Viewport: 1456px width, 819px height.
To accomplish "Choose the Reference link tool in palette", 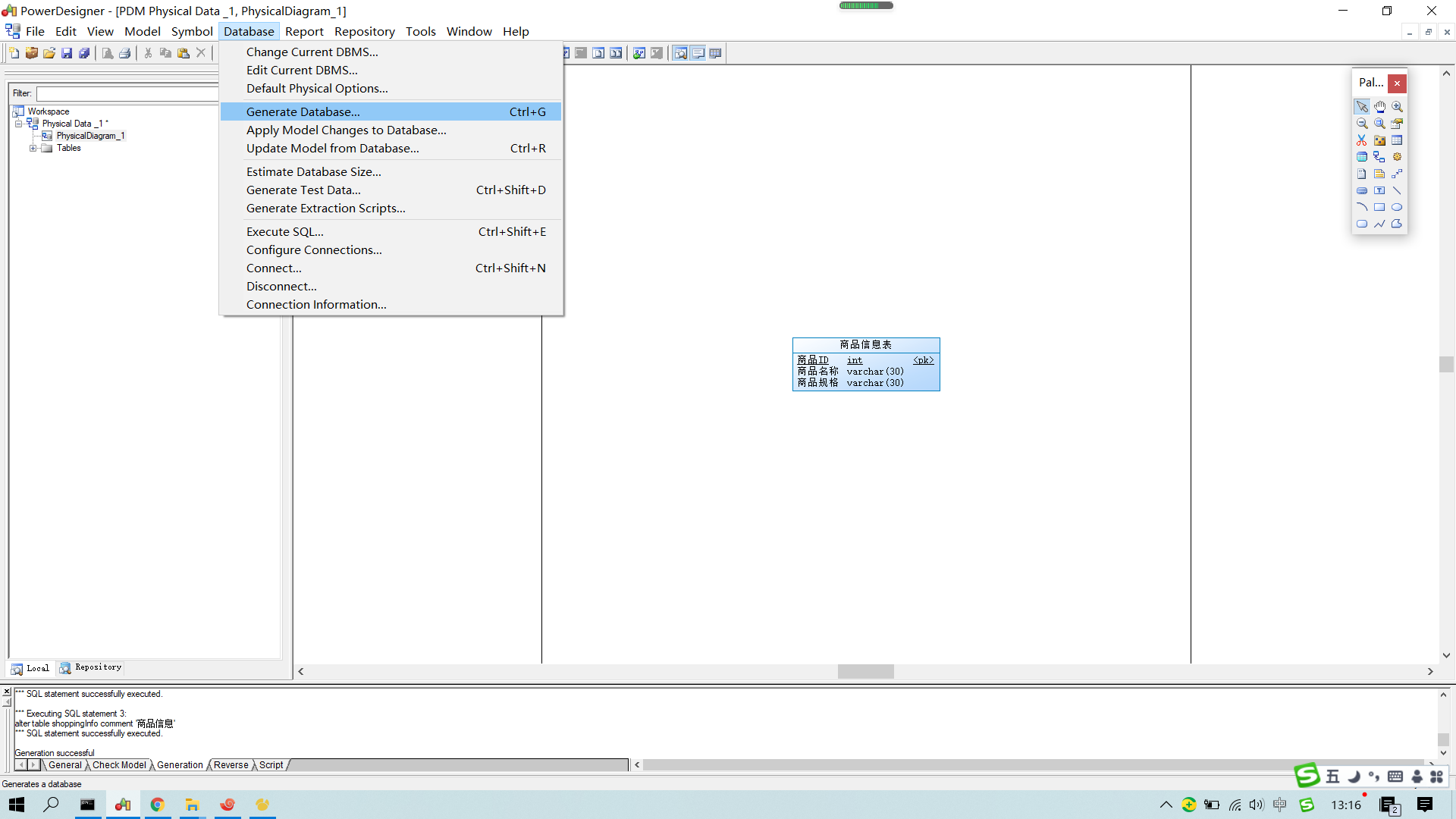I will 1379,157.
